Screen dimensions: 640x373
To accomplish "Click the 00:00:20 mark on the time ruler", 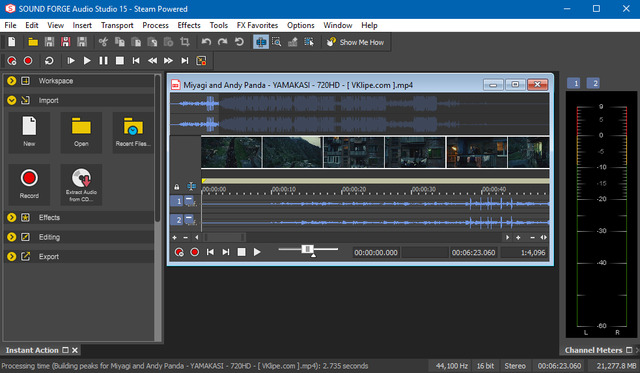I will point(354,189).
